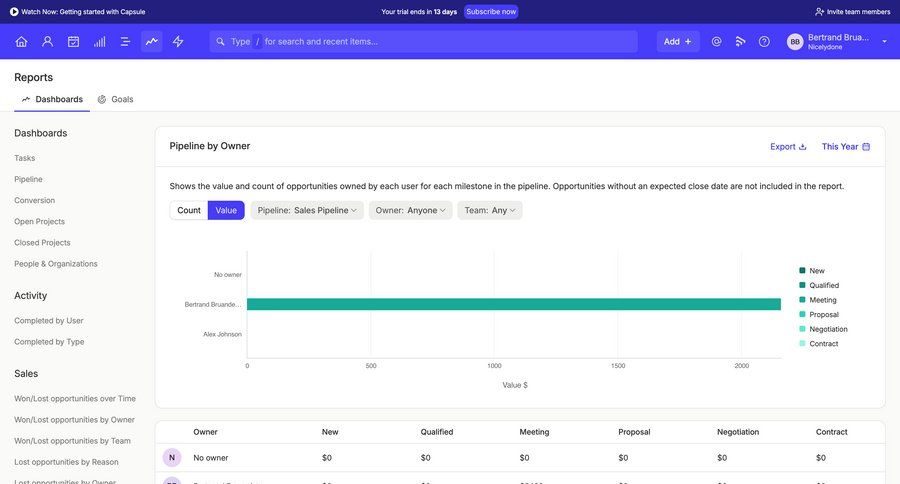Screen dimensions: 900x484
Task: Go to the Home dashboard icon
Action: coord(21,42)
